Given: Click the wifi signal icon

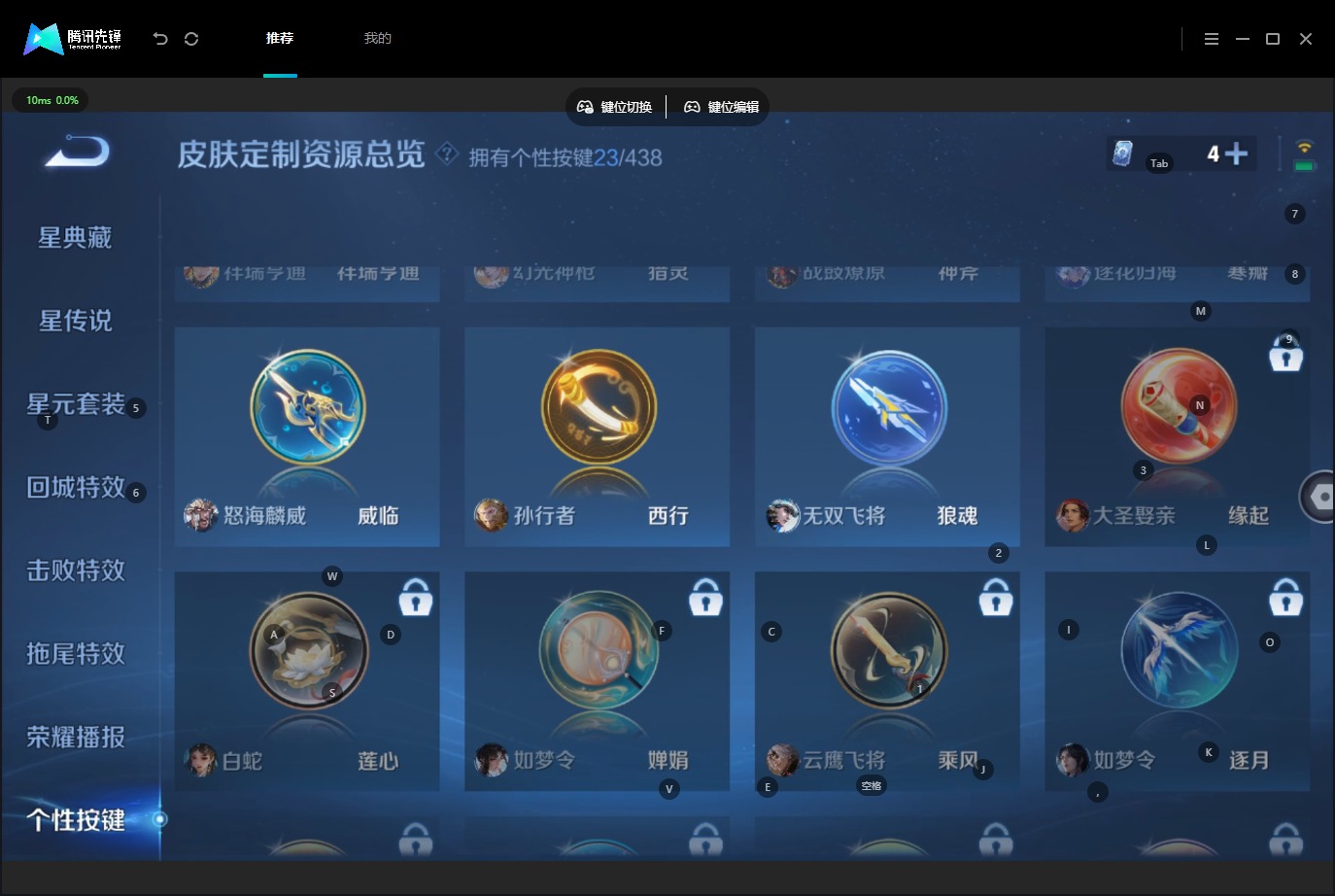Looking at the screenshot, I should coord(1305,147).
